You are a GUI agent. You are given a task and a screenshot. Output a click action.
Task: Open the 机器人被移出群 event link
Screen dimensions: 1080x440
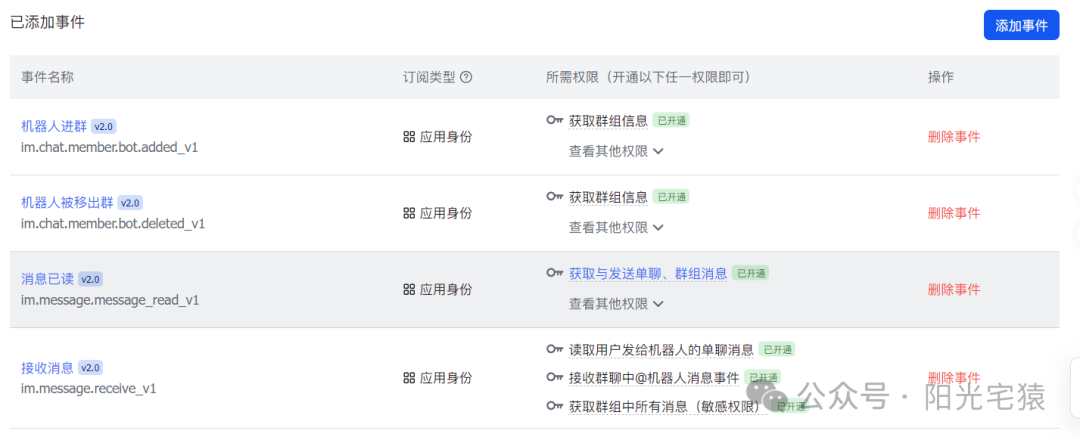click(68, 202)
